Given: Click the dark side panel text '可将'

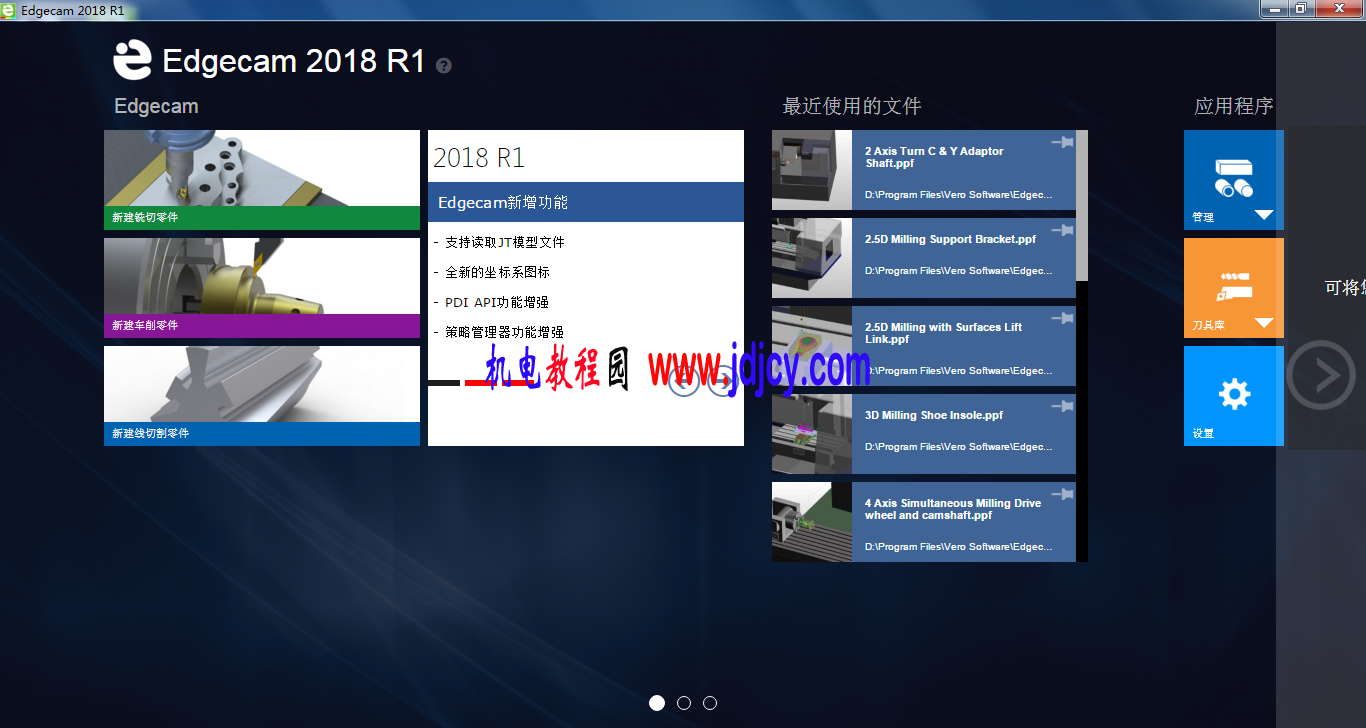Looking at the screenshot, I should click(x=1345, y=288).
